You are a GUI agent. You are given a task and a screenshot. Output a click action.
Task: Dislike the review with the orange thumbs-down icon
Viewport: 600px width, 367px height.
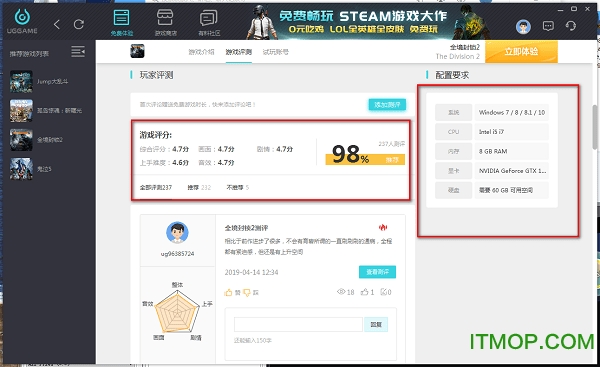point(247,293)
